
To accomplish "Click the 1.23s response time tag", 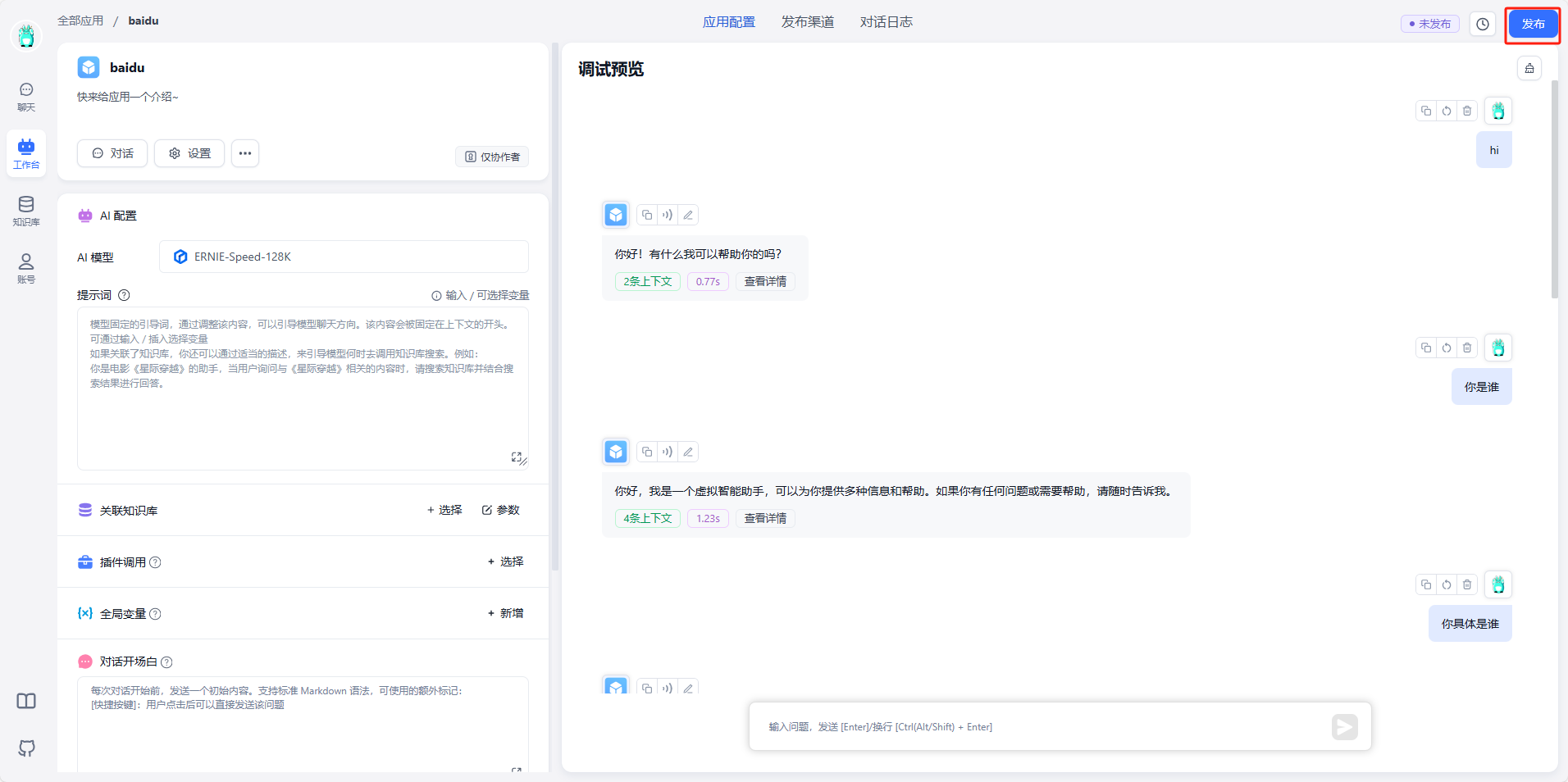I will [x=708, y=518].
